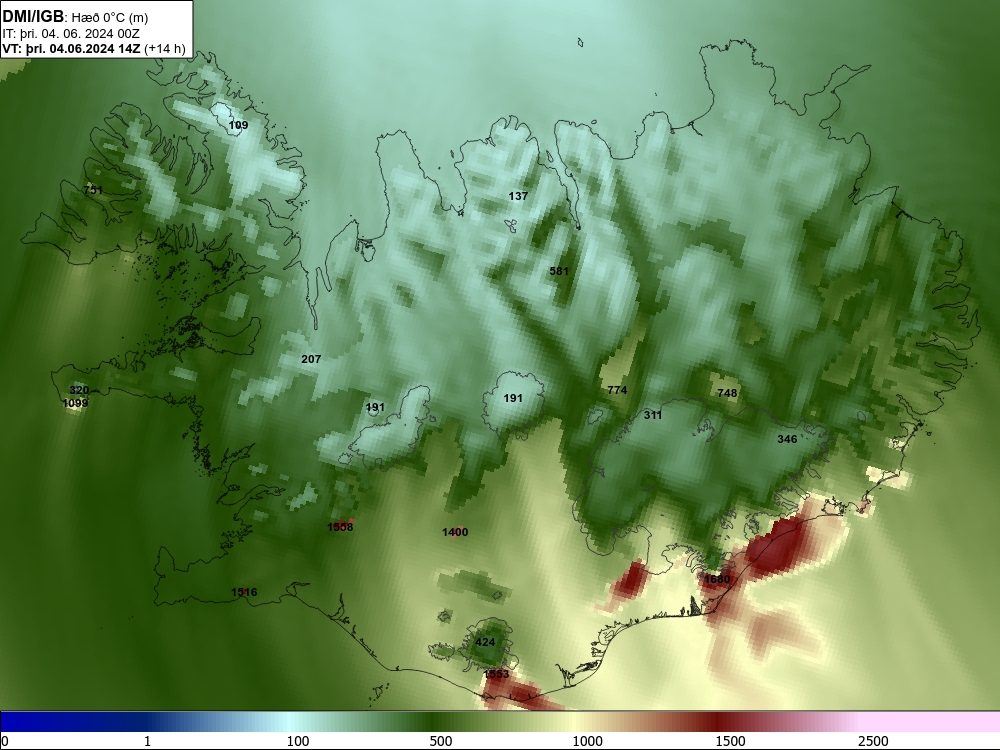The width and height of the screenshot is (1000, 750).
Task: Click the colour scale bar above the legend ticks
Action: click(x=500, y=722)
